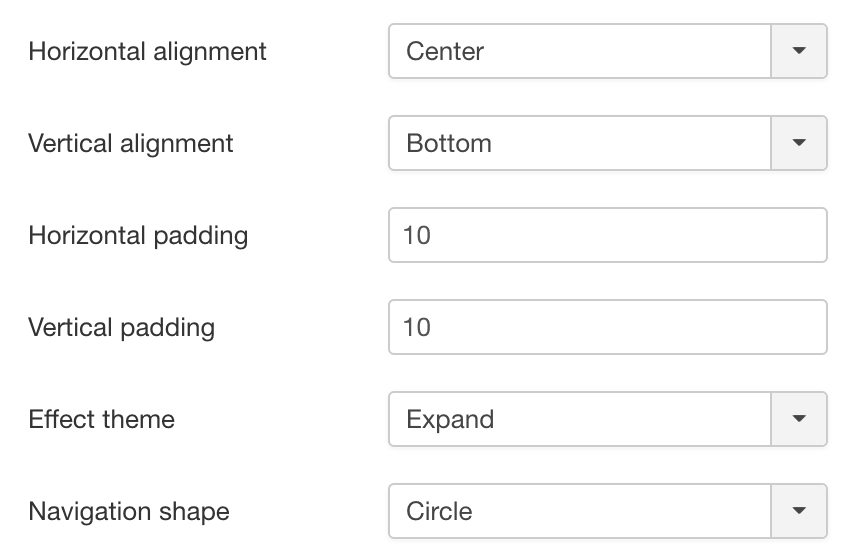850x558 pixels.
Task: Expand the Effect theme dropdown arrow
Action: click(x=798, y=419)
